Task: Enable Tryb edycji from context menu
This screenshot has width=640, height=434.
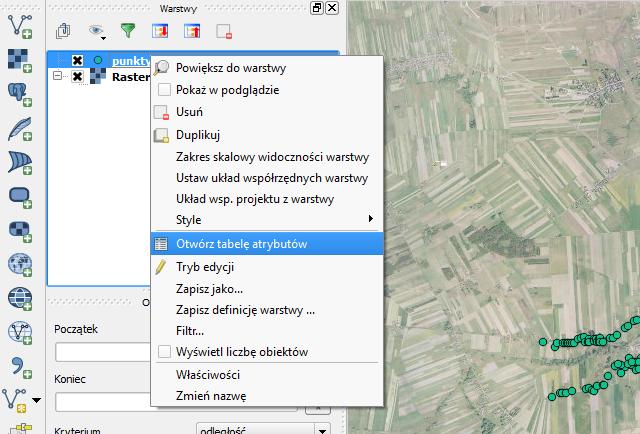Action: (x=267, y=267)
